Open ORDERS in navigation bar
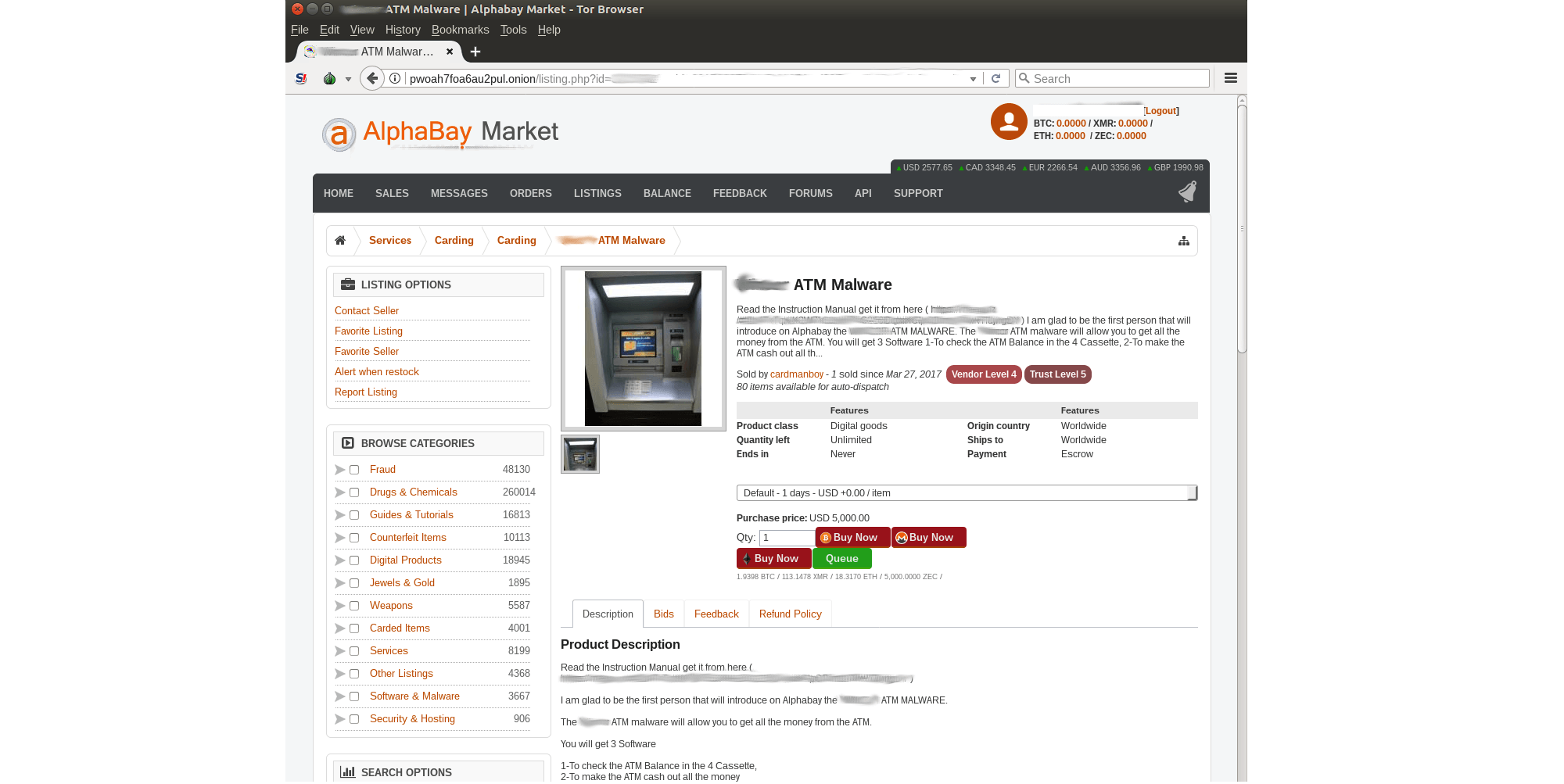Image resolution: width=1564 pixels, height=784 pixels. pos(531,193)
